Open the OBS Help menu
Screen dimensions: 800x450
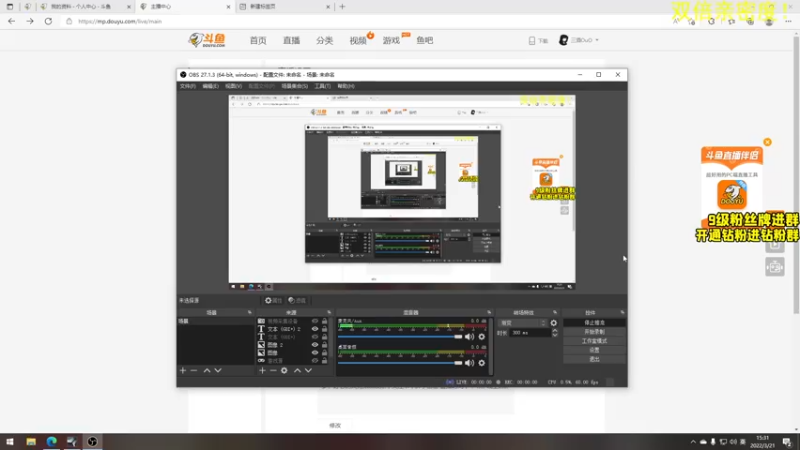(345, 86)
